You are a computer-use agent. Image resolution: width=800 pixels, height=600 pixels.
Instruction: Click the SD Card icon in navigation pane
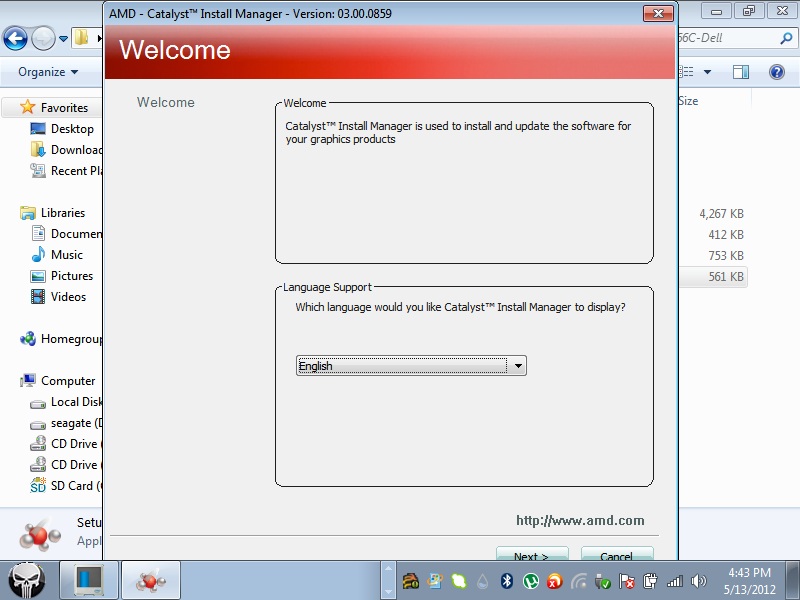click(38, 485)
